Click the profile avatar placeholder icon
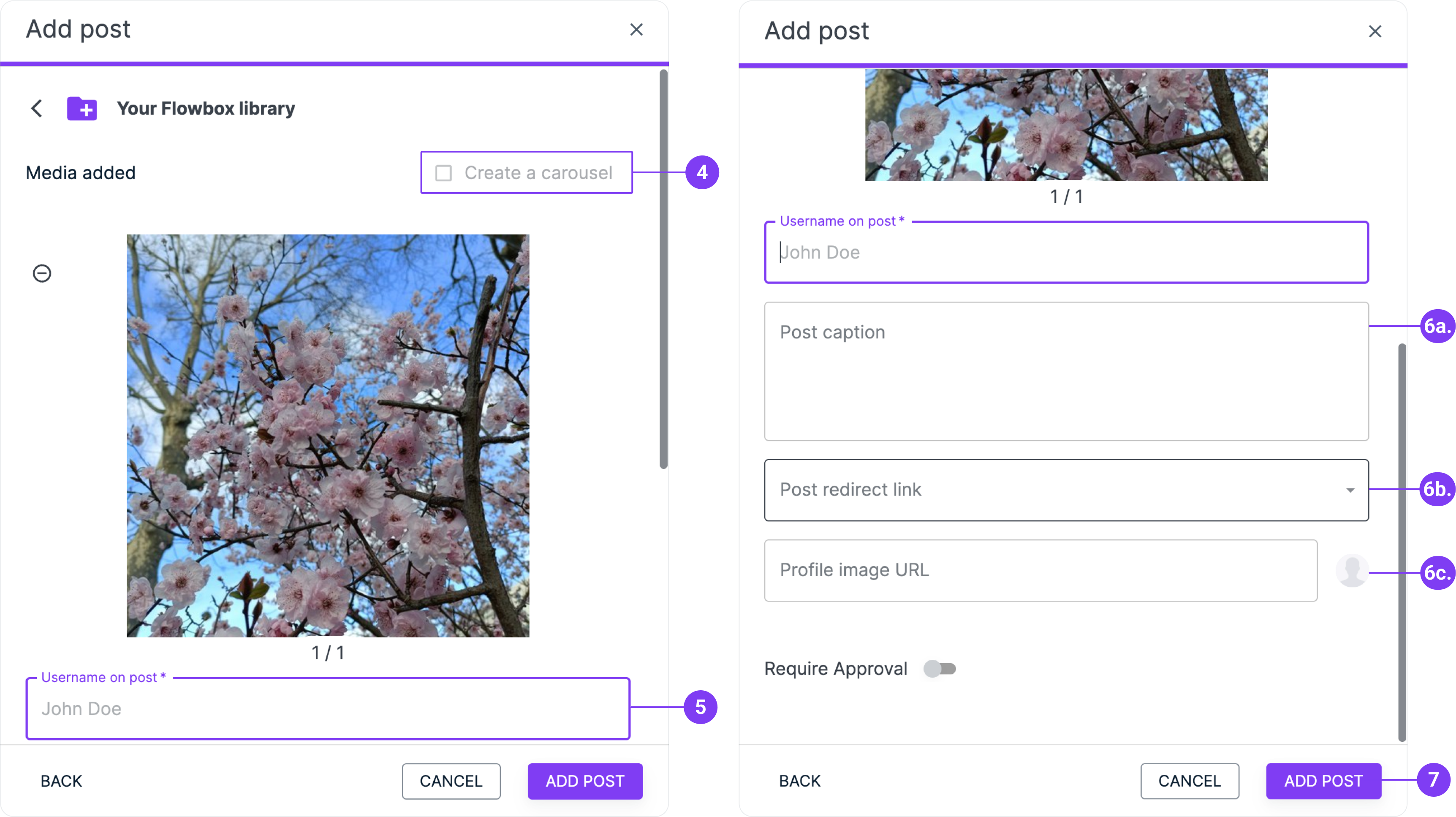Screen dimensions: 1456x817 point(1352,570)
